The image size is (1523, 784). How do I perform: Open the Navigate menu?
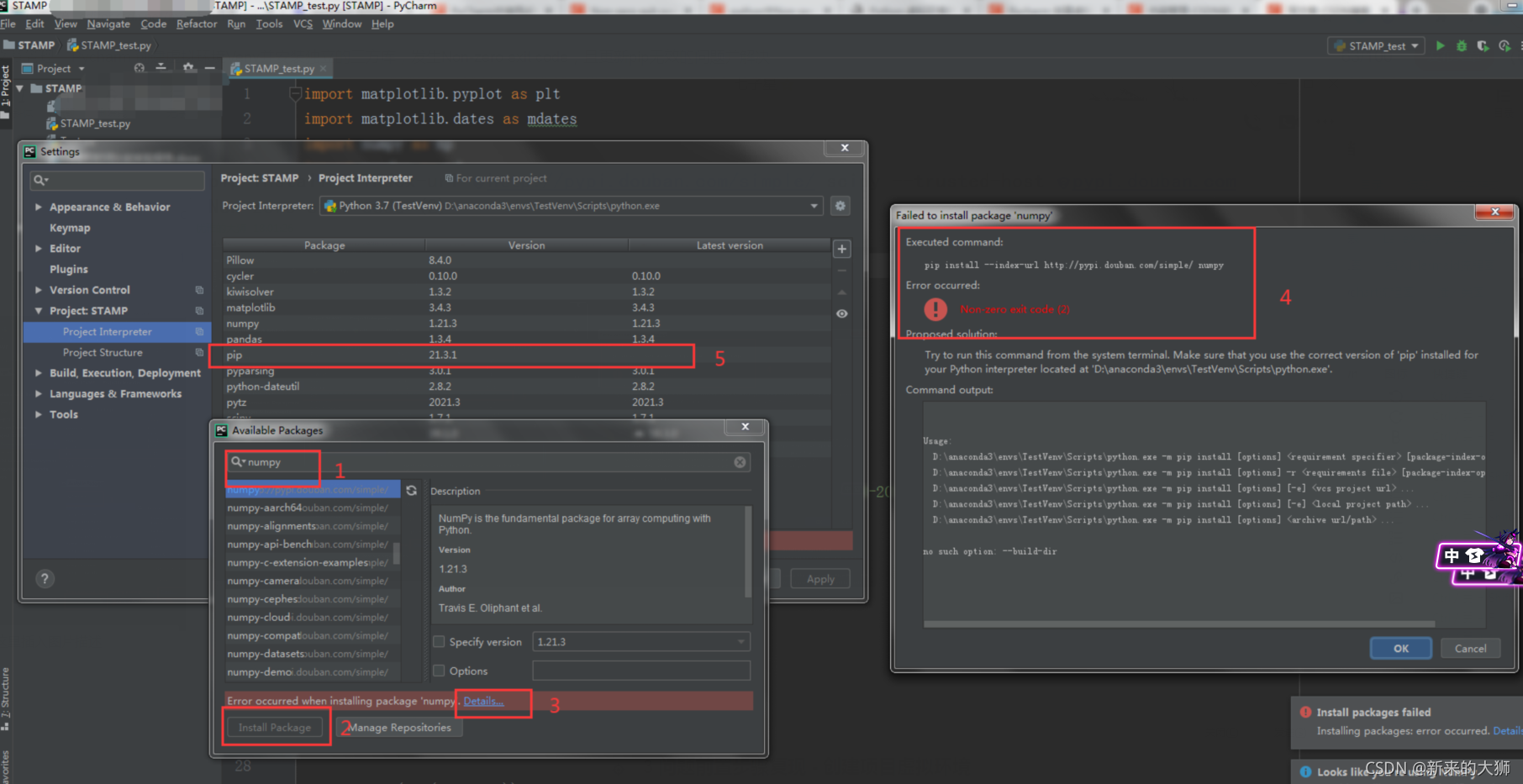pyautogui.click(x=108, y=24)
